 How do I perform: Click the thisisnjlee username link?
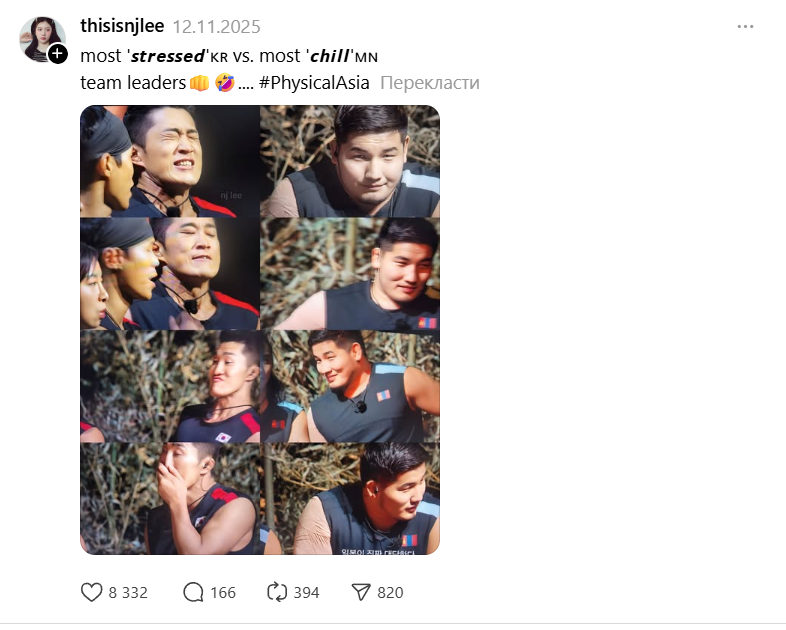(x=122, y=26)
